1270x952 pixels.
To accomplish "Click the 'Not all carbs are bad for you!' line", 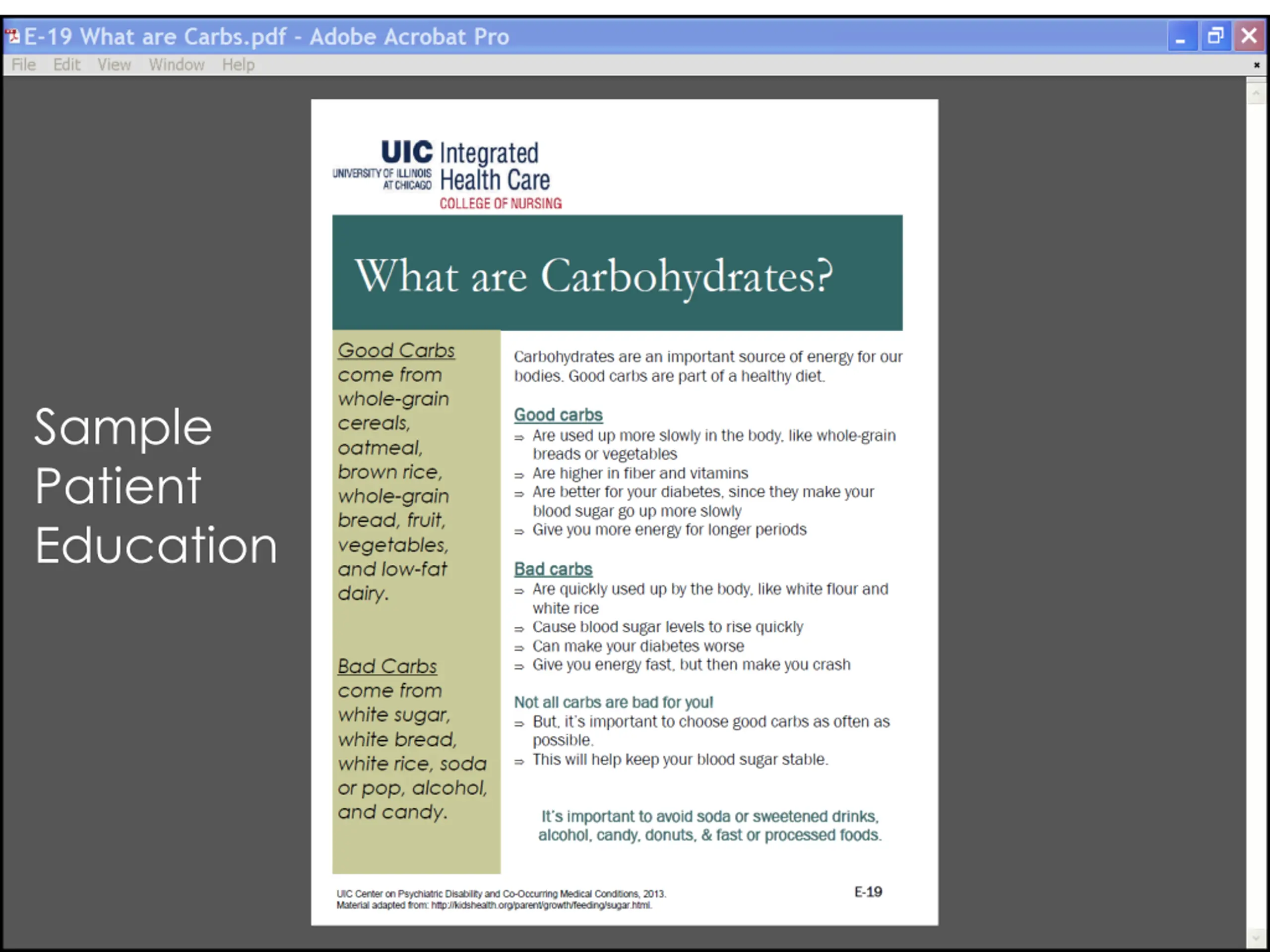I will click(613, 702).
